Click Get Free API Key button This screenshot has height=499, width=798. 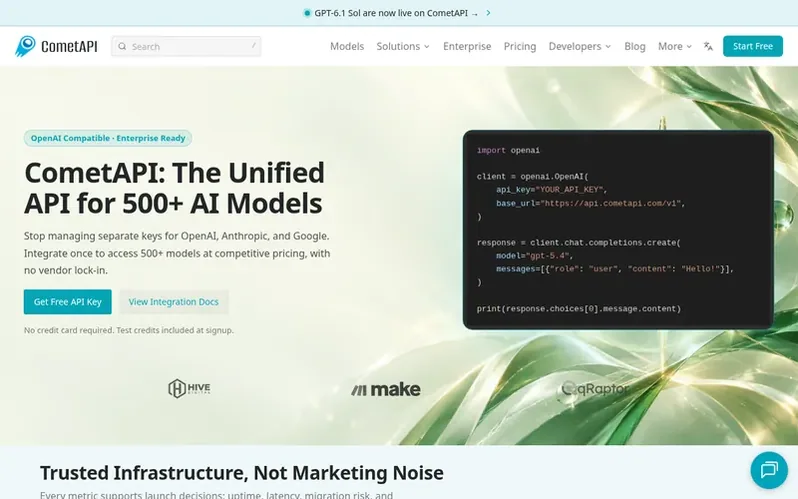point(68,302)
